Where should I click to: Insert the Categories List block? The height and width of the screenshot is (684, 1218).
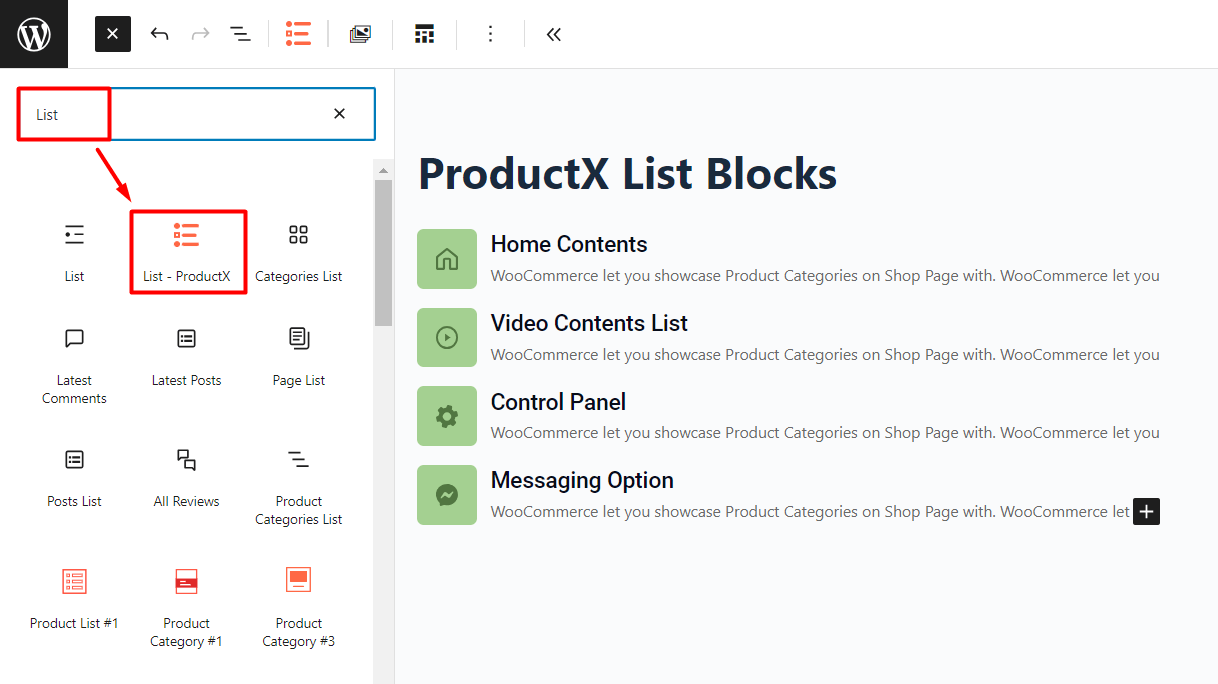point(298,252)
